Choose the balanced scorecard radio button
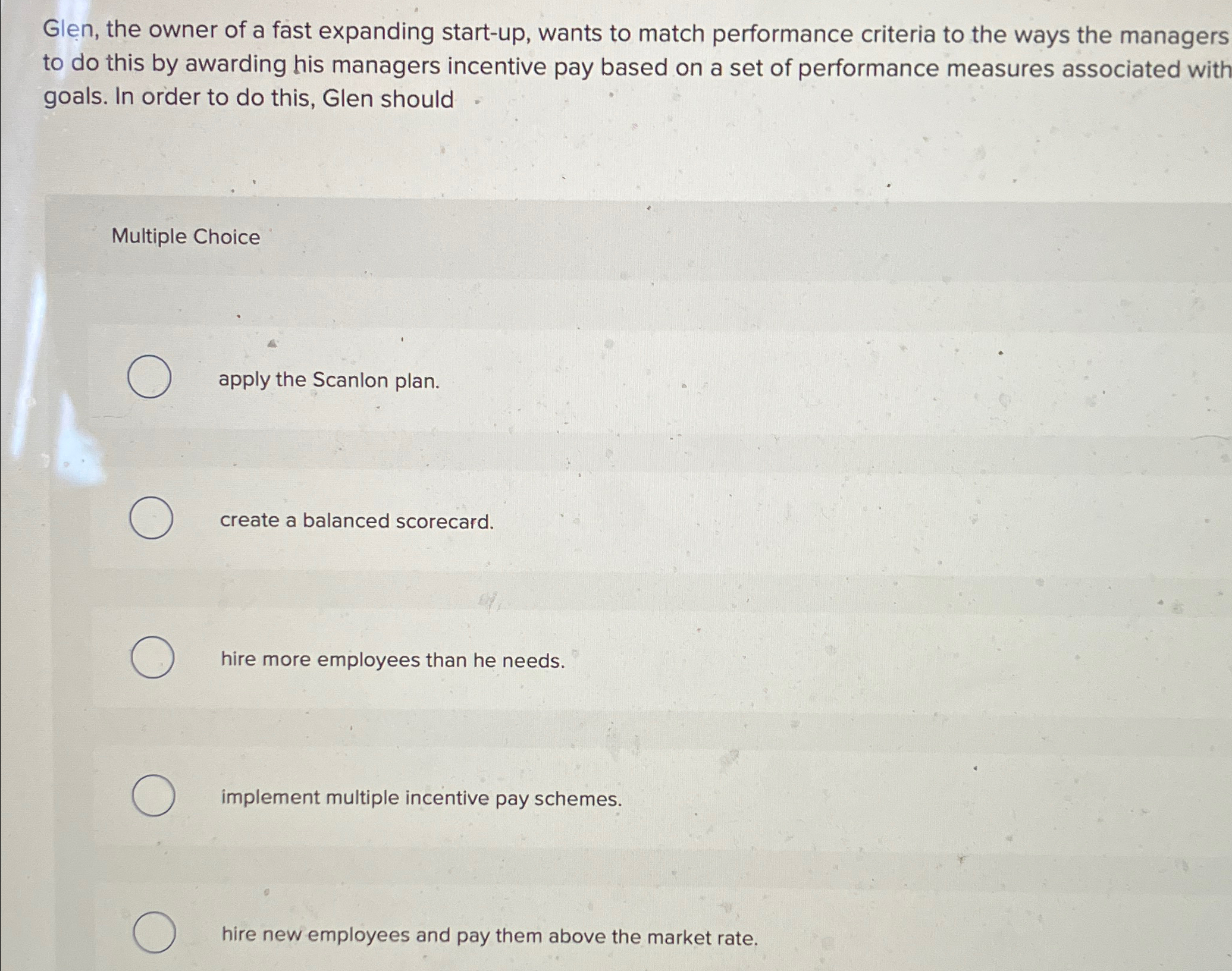The width and height of the screenshot is (1232, 971). click(152, 518)
